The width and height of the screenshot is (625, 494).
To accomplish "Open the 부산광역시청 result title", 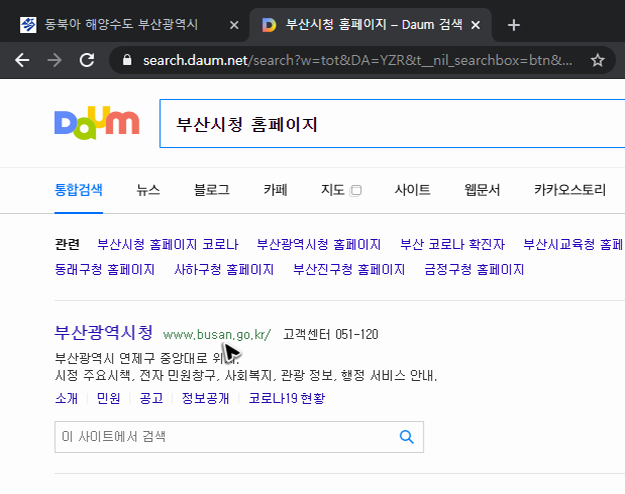I will (x=104, y=332).
